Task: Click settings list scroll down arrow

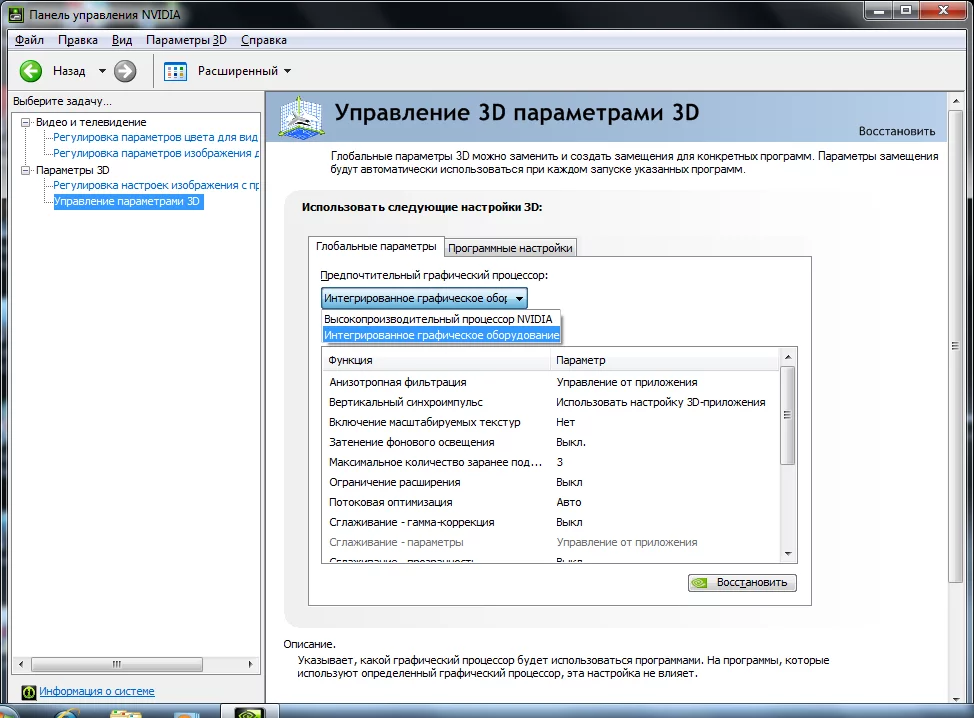Action: coord(788,553)
